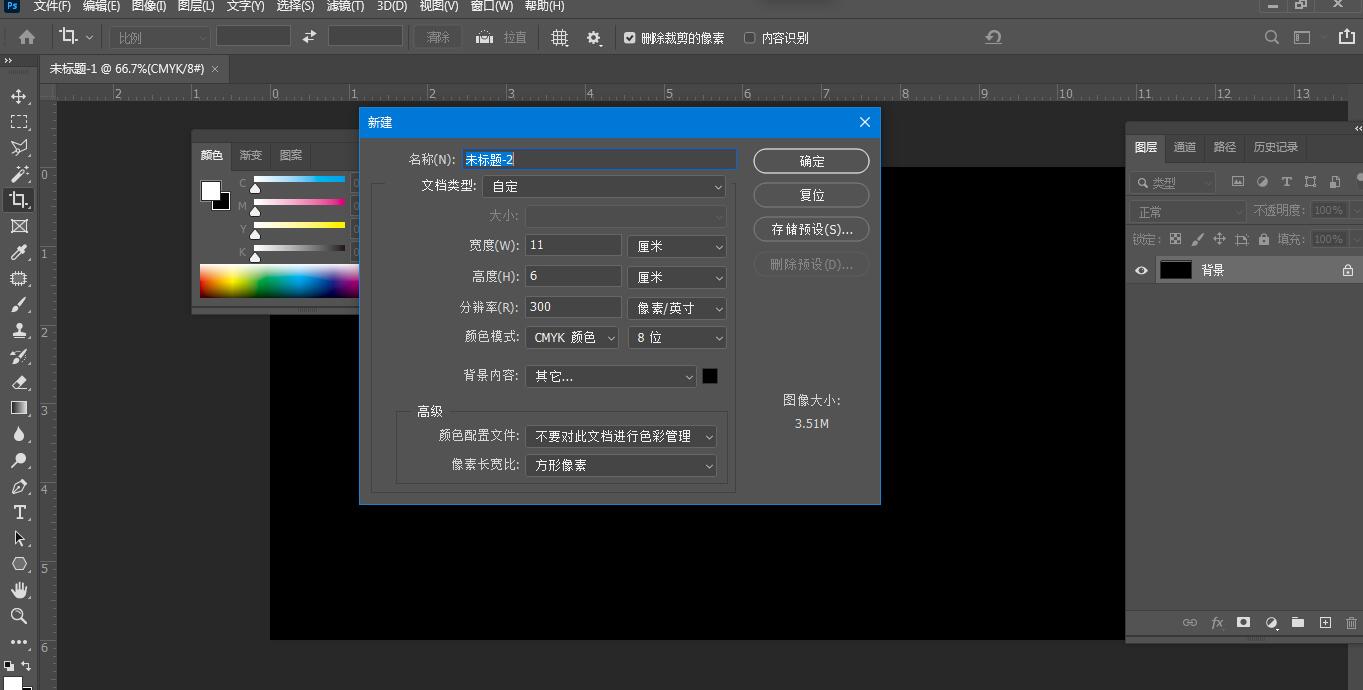Open the 颜色配置文件 dropdown
The image size is (1363, 690).
[621, 436]
